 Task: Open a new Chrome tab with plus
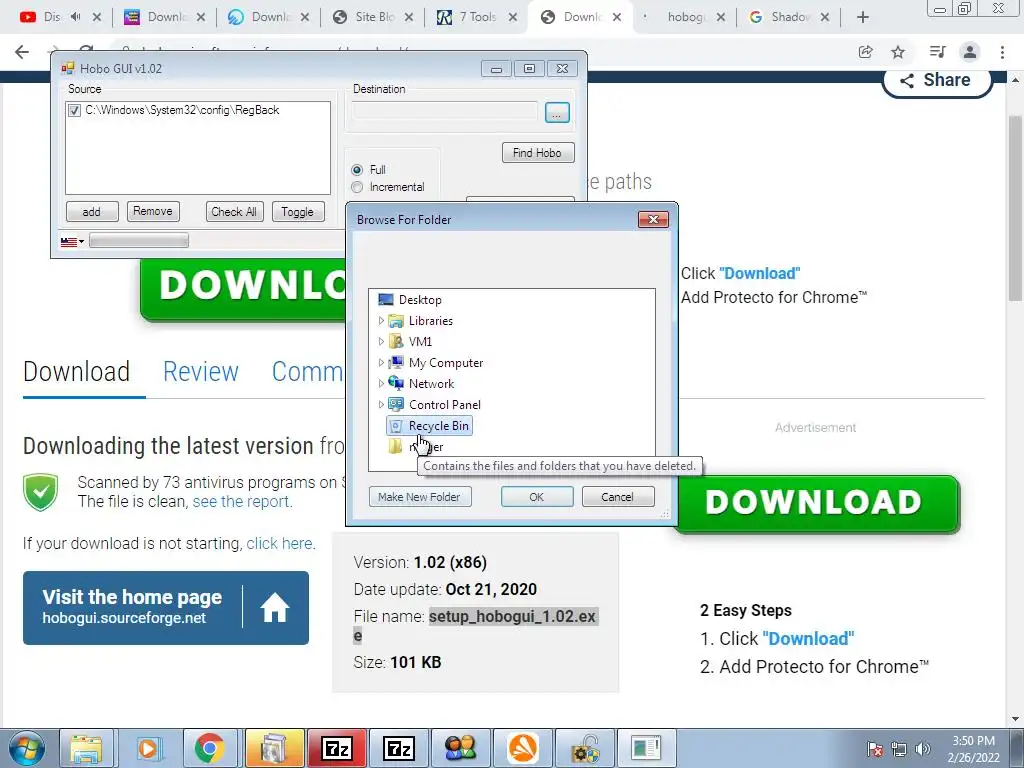click(x=863, y=17)
